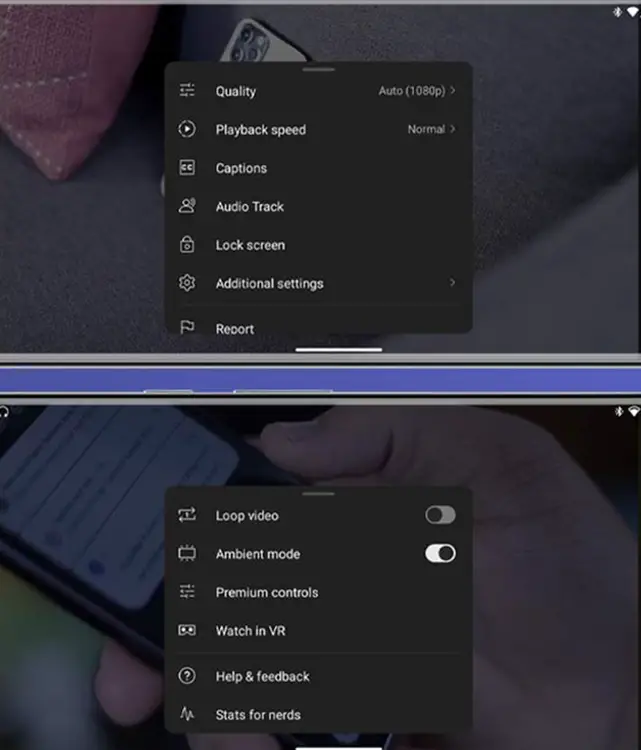This screenshot has height=750, width=641.
Task: Show Stats for nerds
Action: [x=319, y=715]
